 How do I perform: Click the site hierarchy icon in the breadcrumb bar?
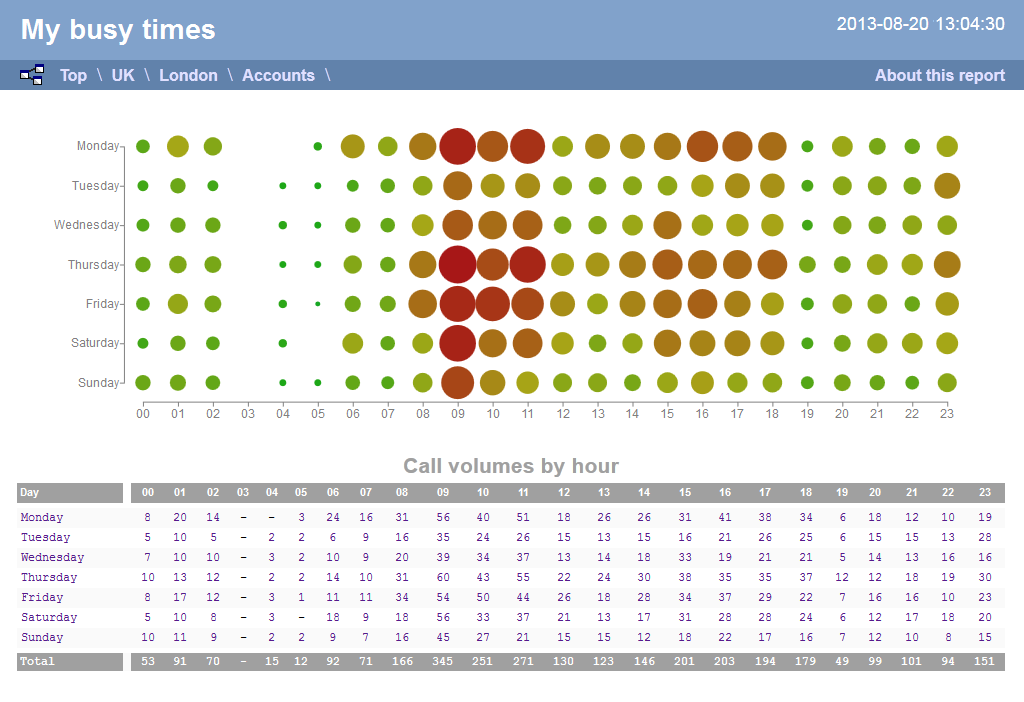(31, 74)
